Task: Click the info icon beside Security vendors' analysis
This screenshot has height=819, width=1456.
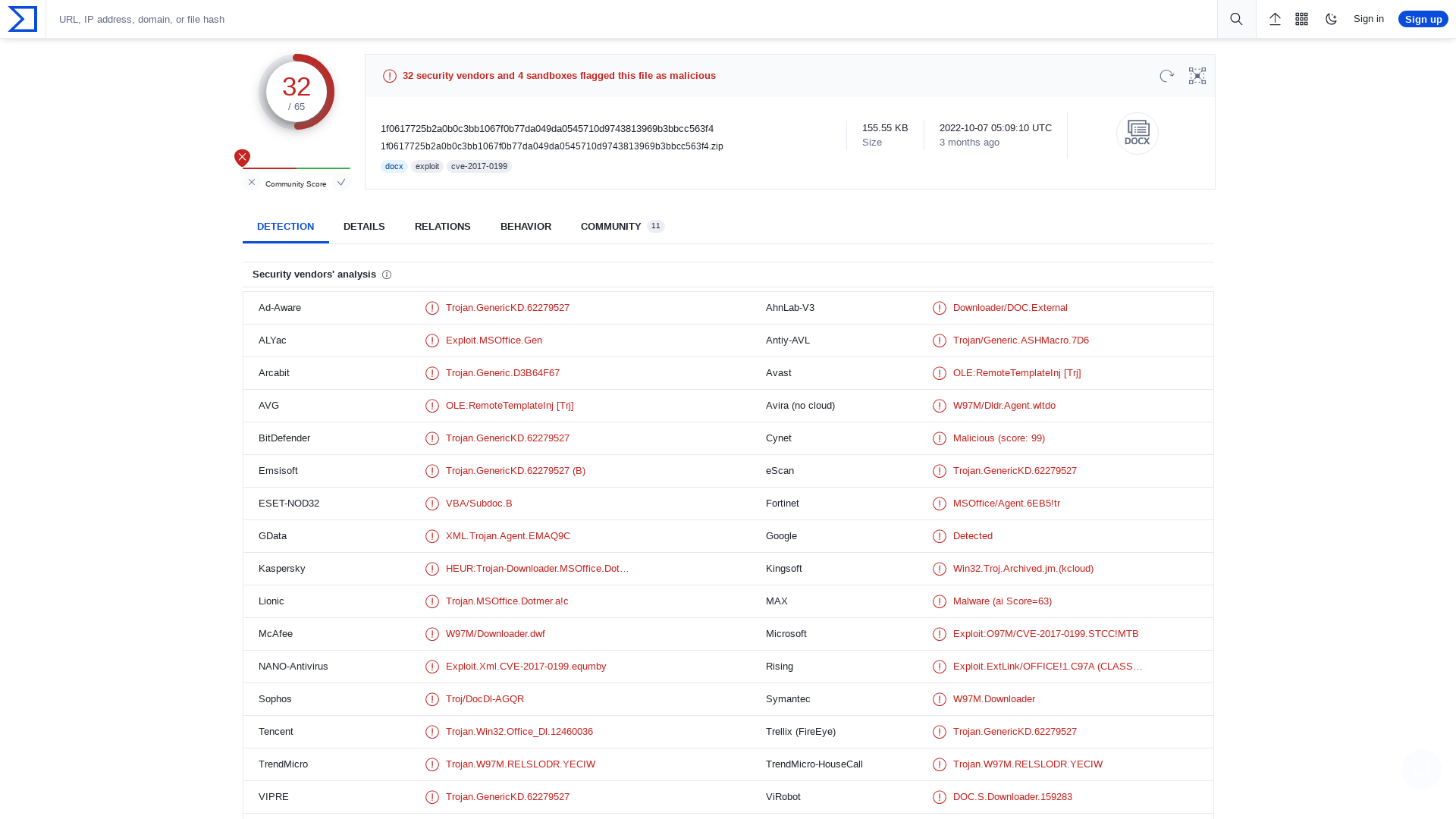Action: (x=387, y=275)
